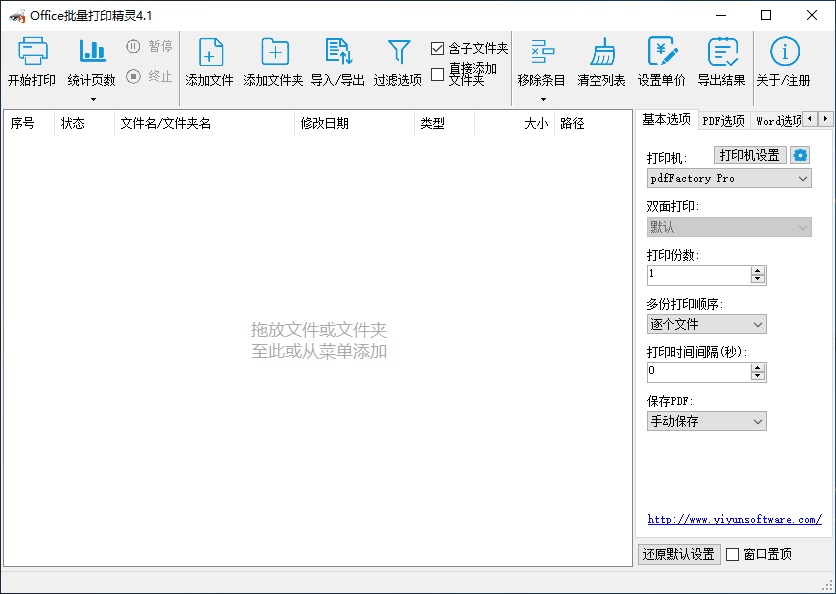Click the 开始打印 printer icon
This screenshot has height=594, width=836.
pyautogui.click(x=32, y=53)
